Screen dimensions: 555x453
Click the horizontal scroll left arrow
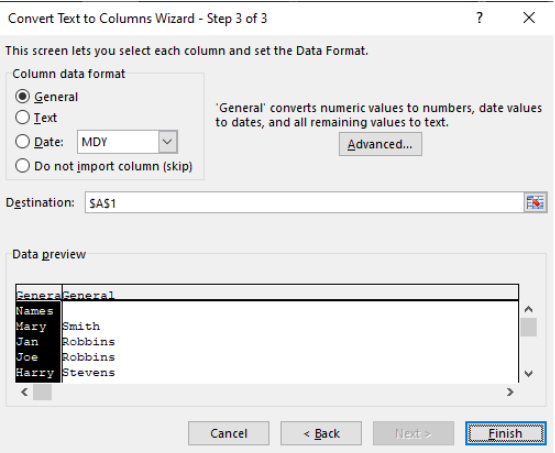[24, 392]
